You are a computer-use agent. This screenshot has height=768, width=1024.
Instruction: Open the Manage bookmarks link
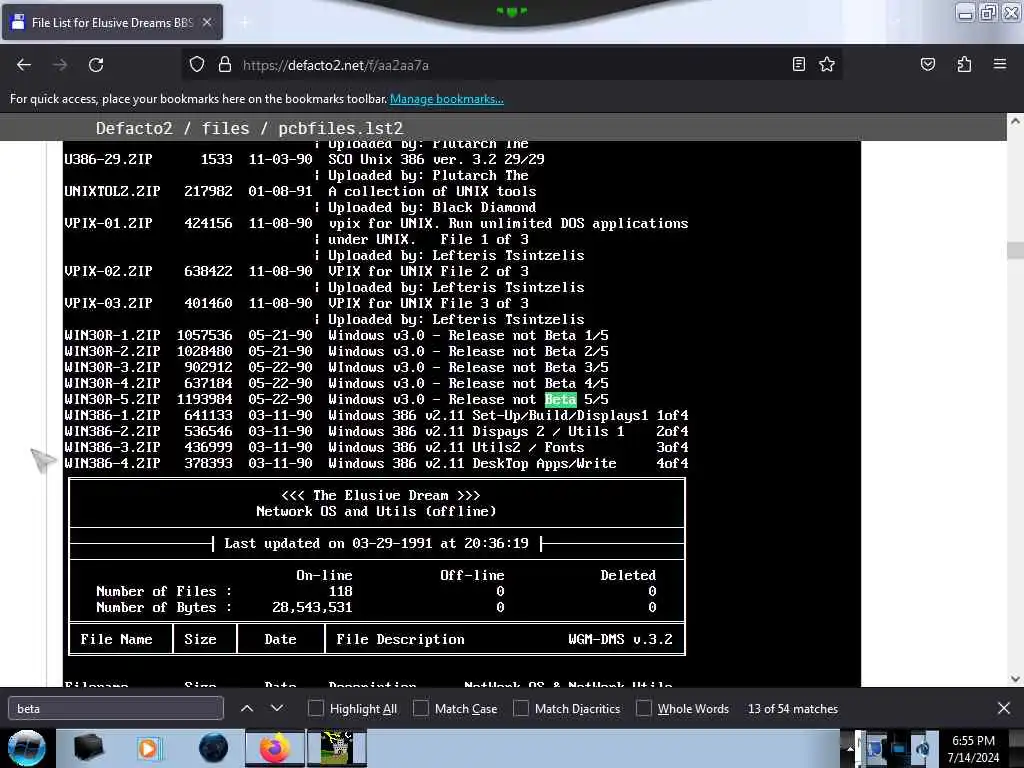(x=447, y=99)
